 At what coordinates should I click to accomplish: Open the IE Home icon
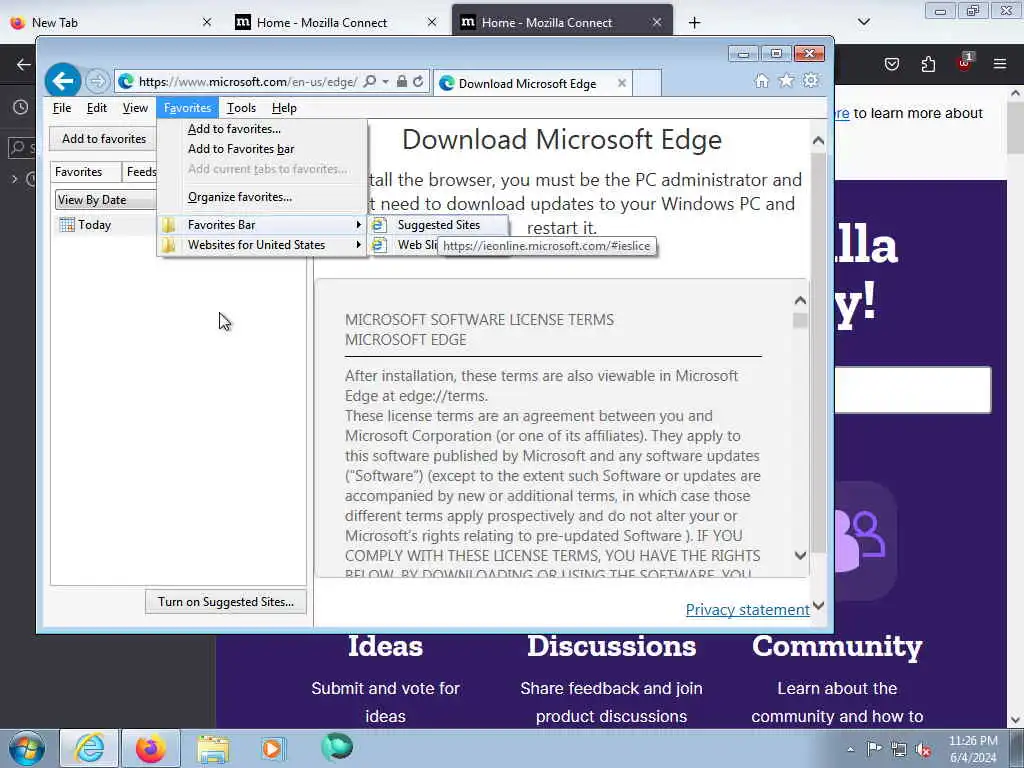pyautogui.click(x=761, y=80)
